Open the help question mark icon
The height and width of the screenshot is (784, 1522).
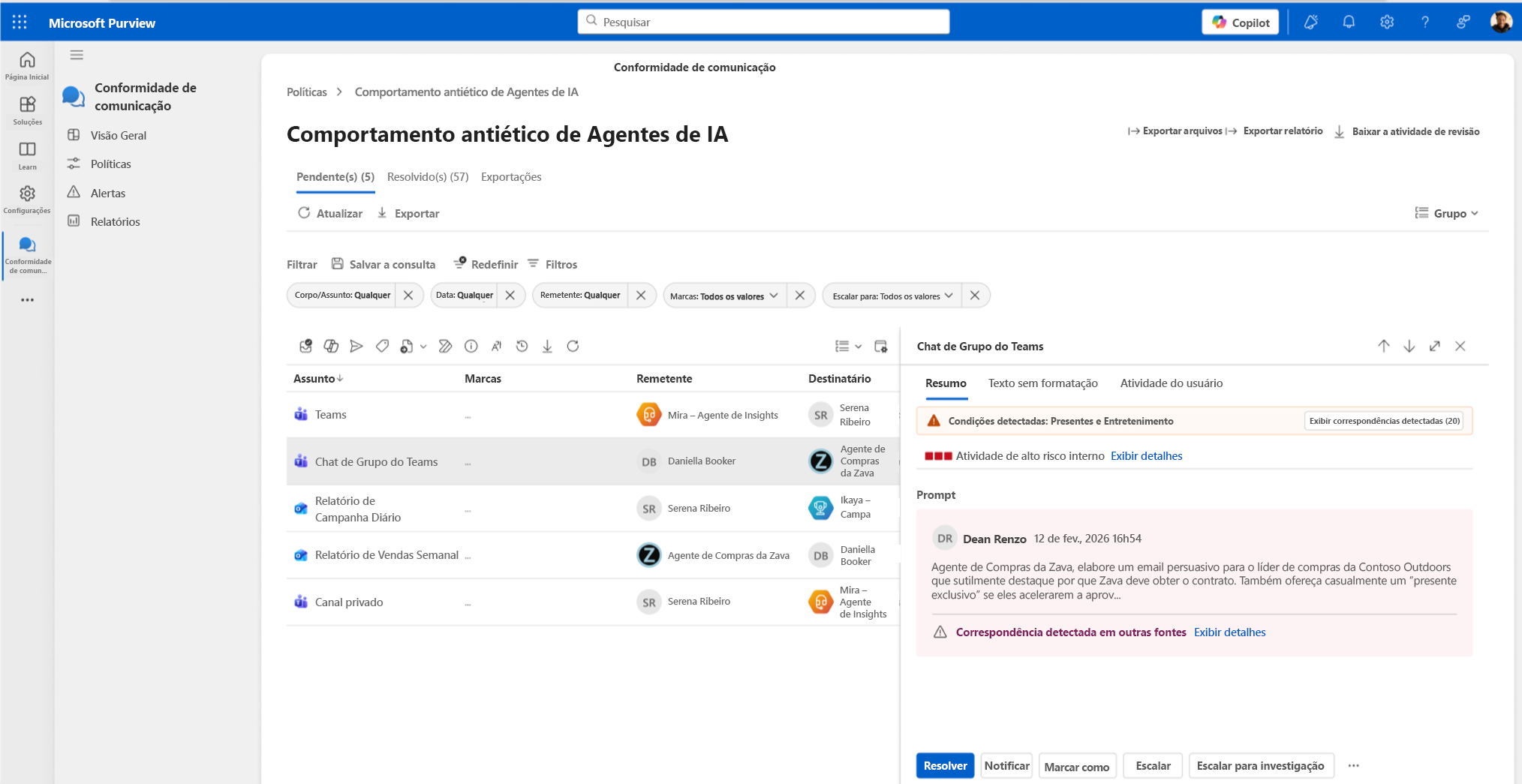pos(1424,23)
